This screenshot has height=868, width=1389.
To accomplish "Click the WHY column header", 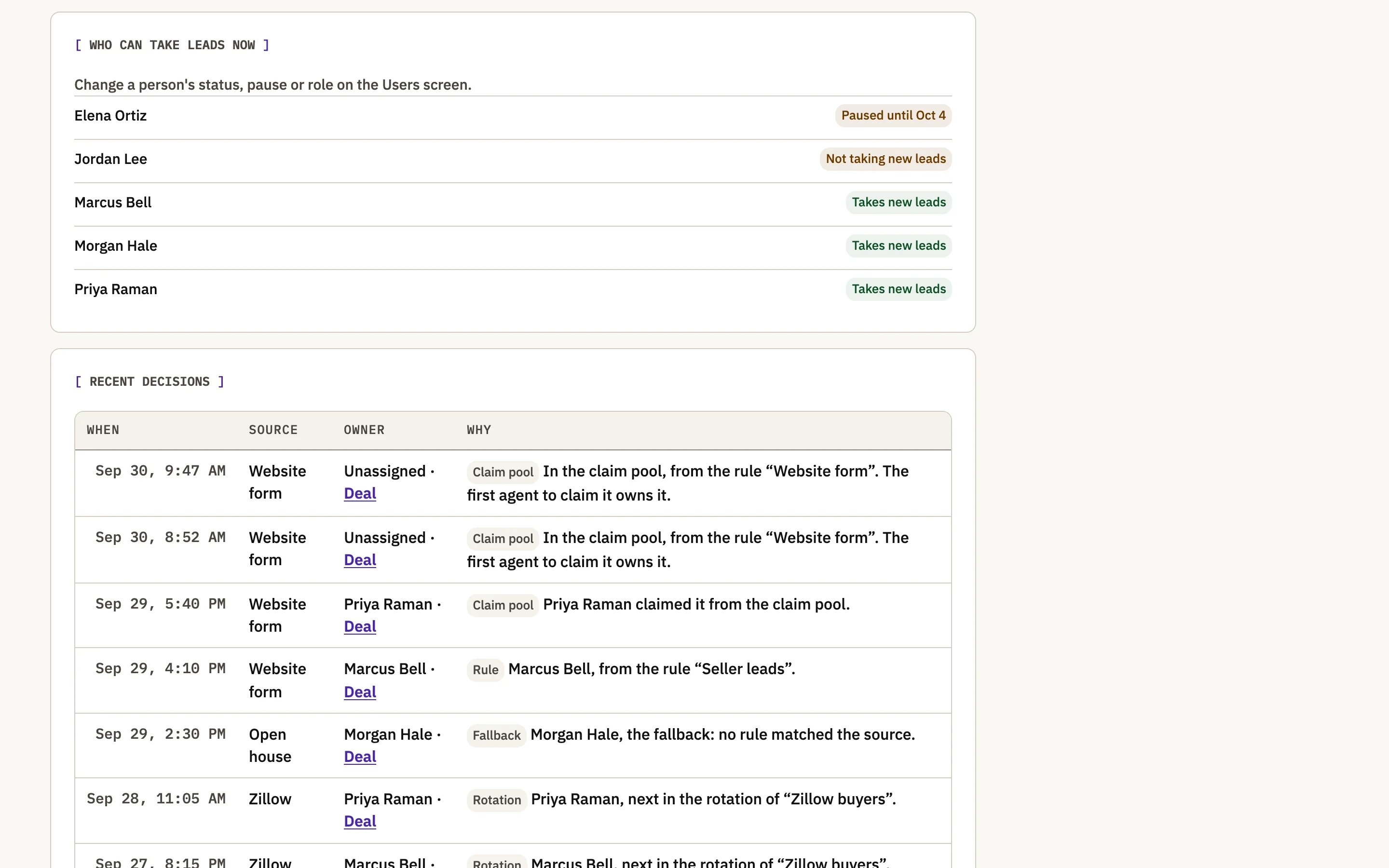I will click(x=479, y=430).
